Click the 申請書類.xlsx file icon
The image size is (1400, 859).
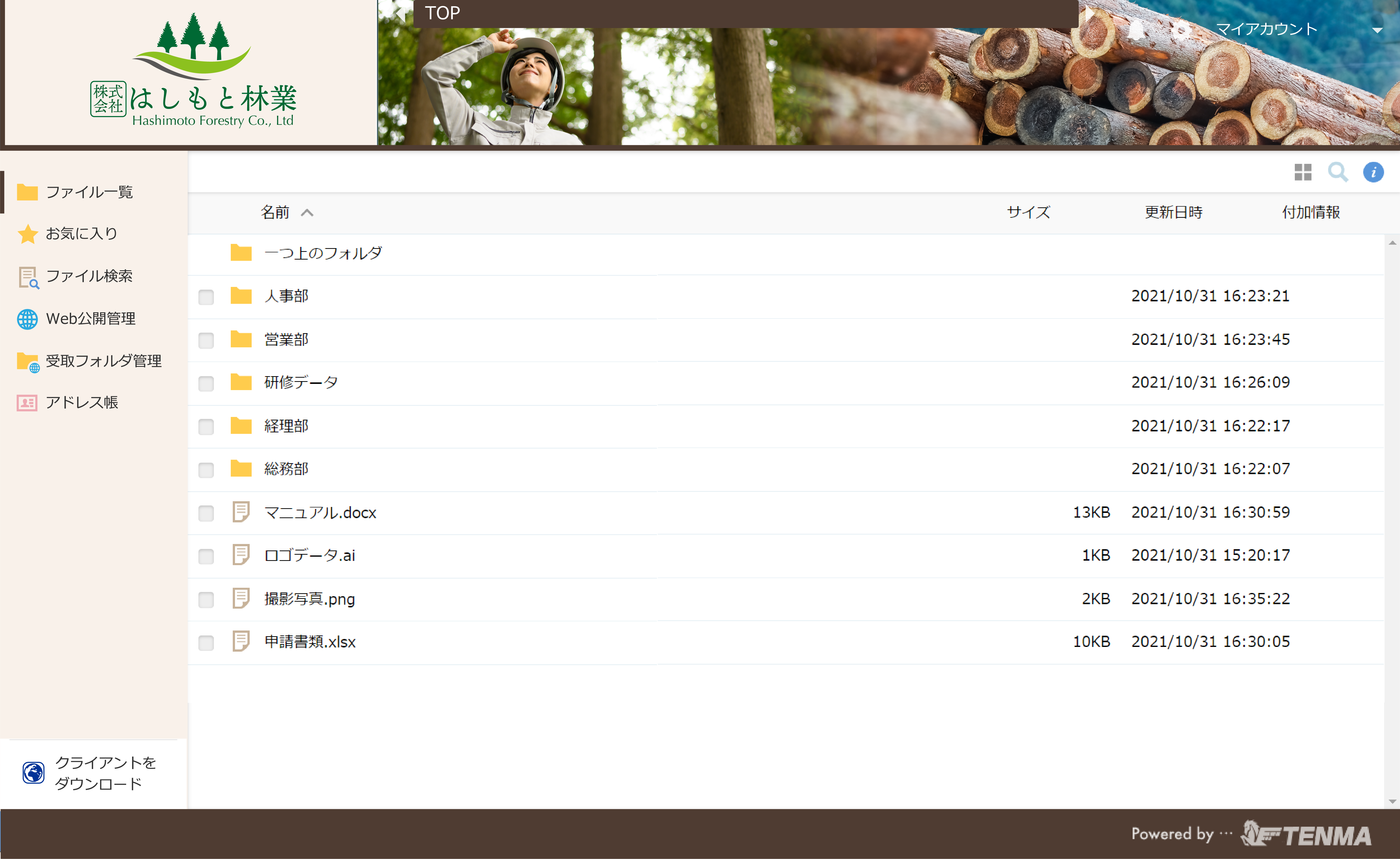(x=241, y=641)
